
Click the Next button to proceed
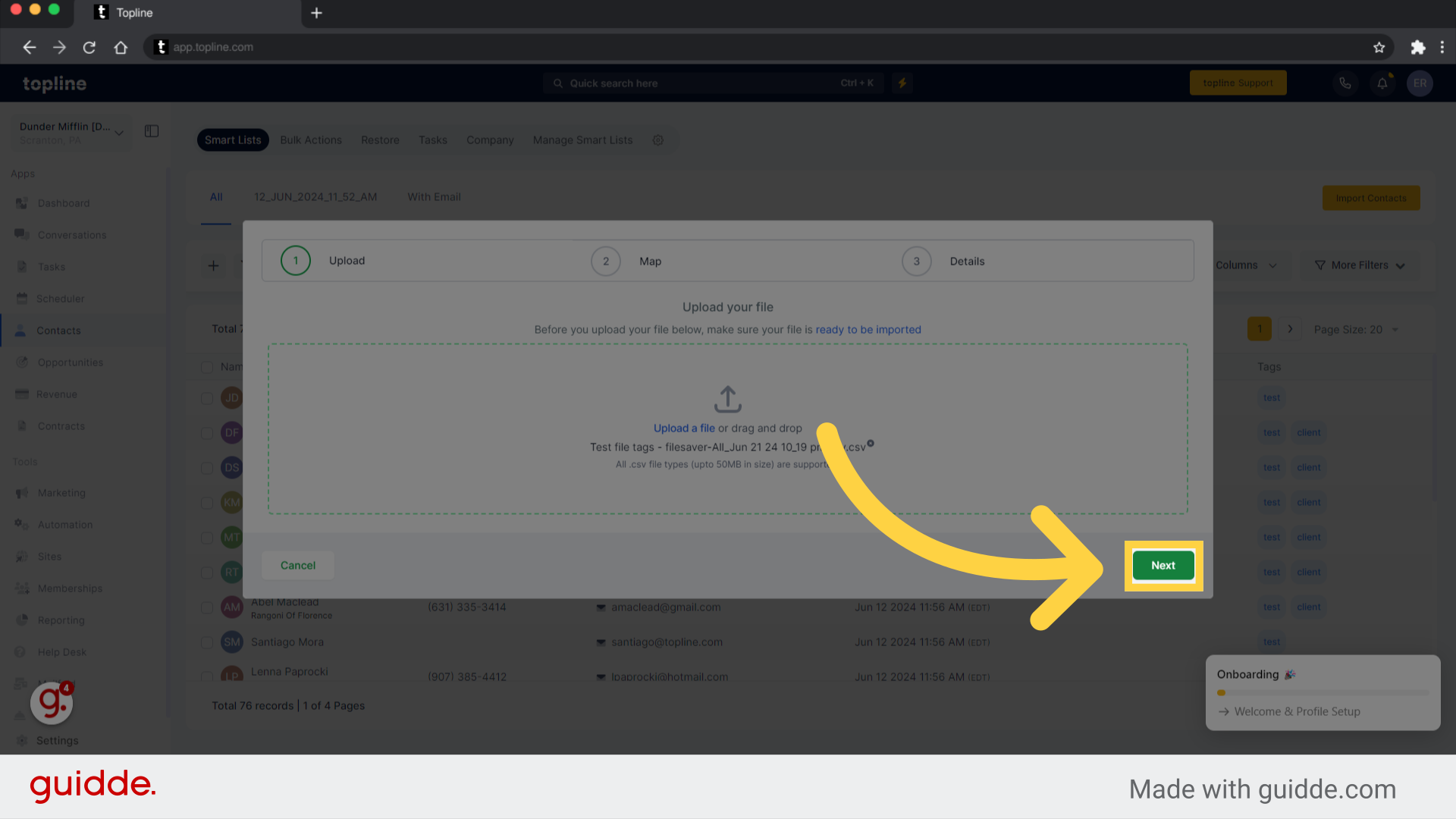(x=1163, y=565)
